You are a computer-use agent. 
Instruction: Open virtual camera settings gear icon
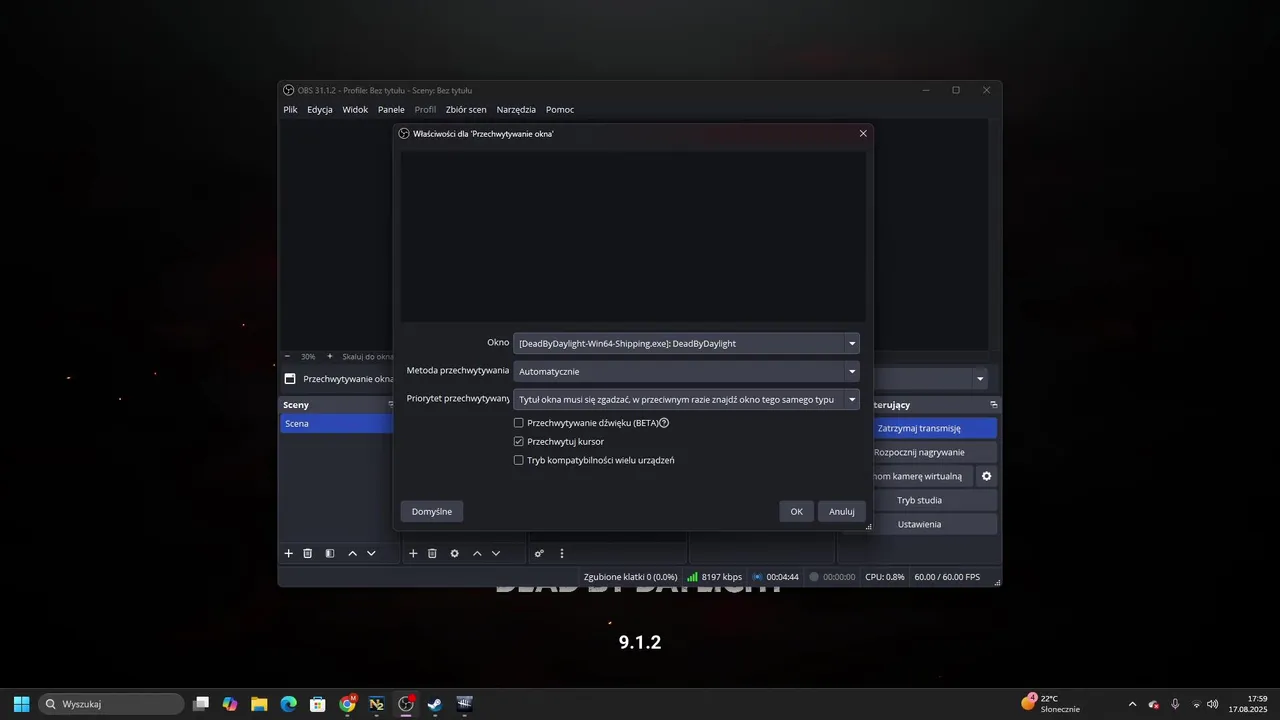click(x=986, y=476)
